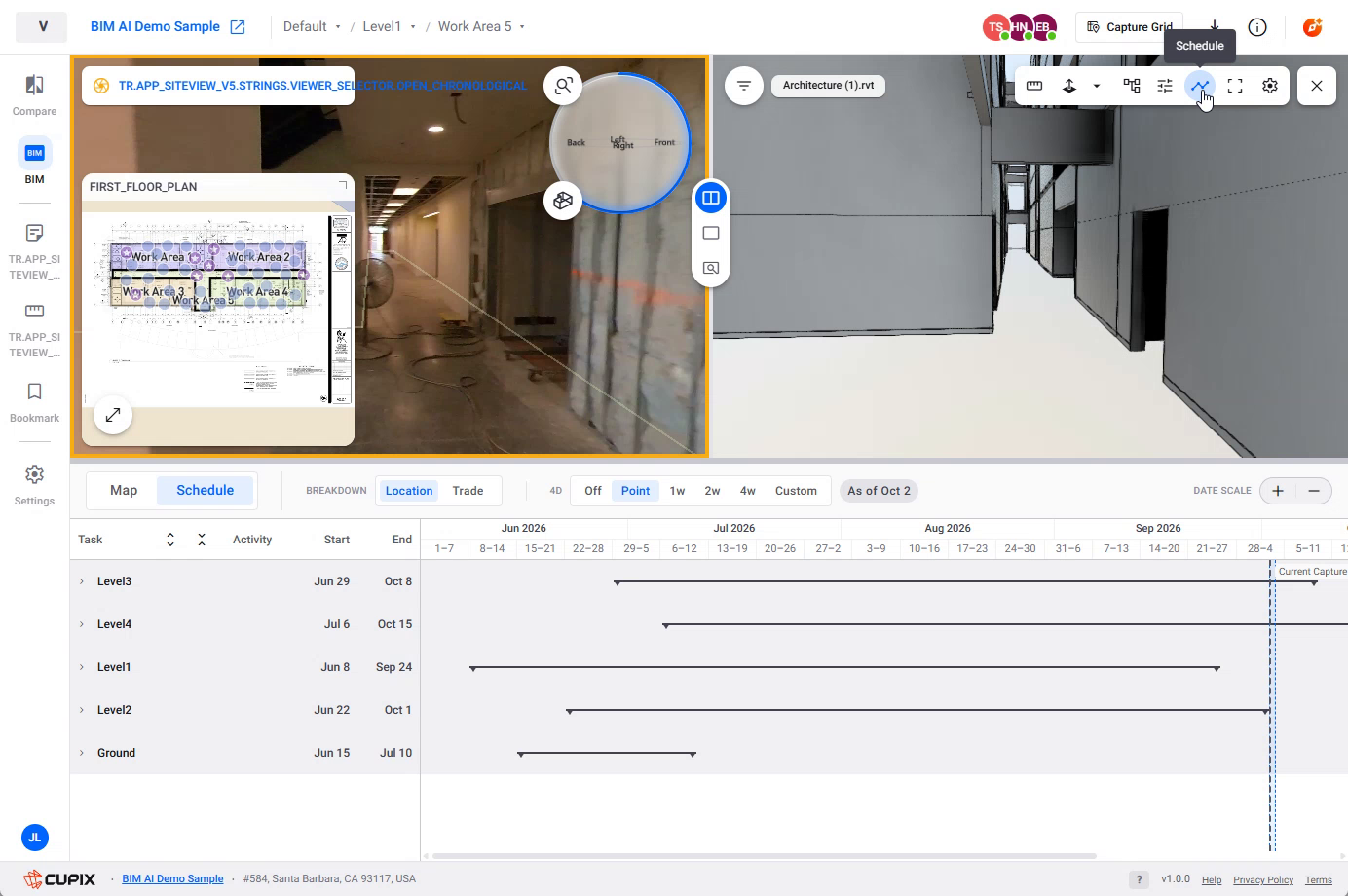Close the BIM viewer panel
Screen dimensions: 1348x896
[x=1317, y=86]
